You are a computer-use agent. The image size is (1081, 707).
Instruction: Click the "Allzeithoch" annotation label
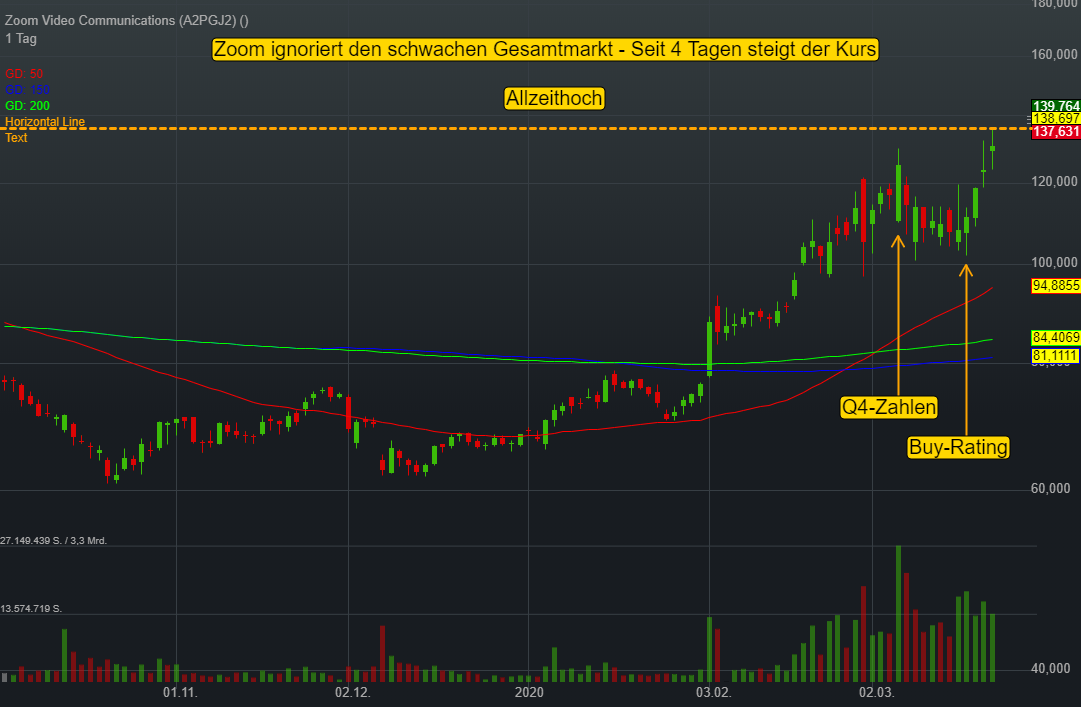(554, 99)
